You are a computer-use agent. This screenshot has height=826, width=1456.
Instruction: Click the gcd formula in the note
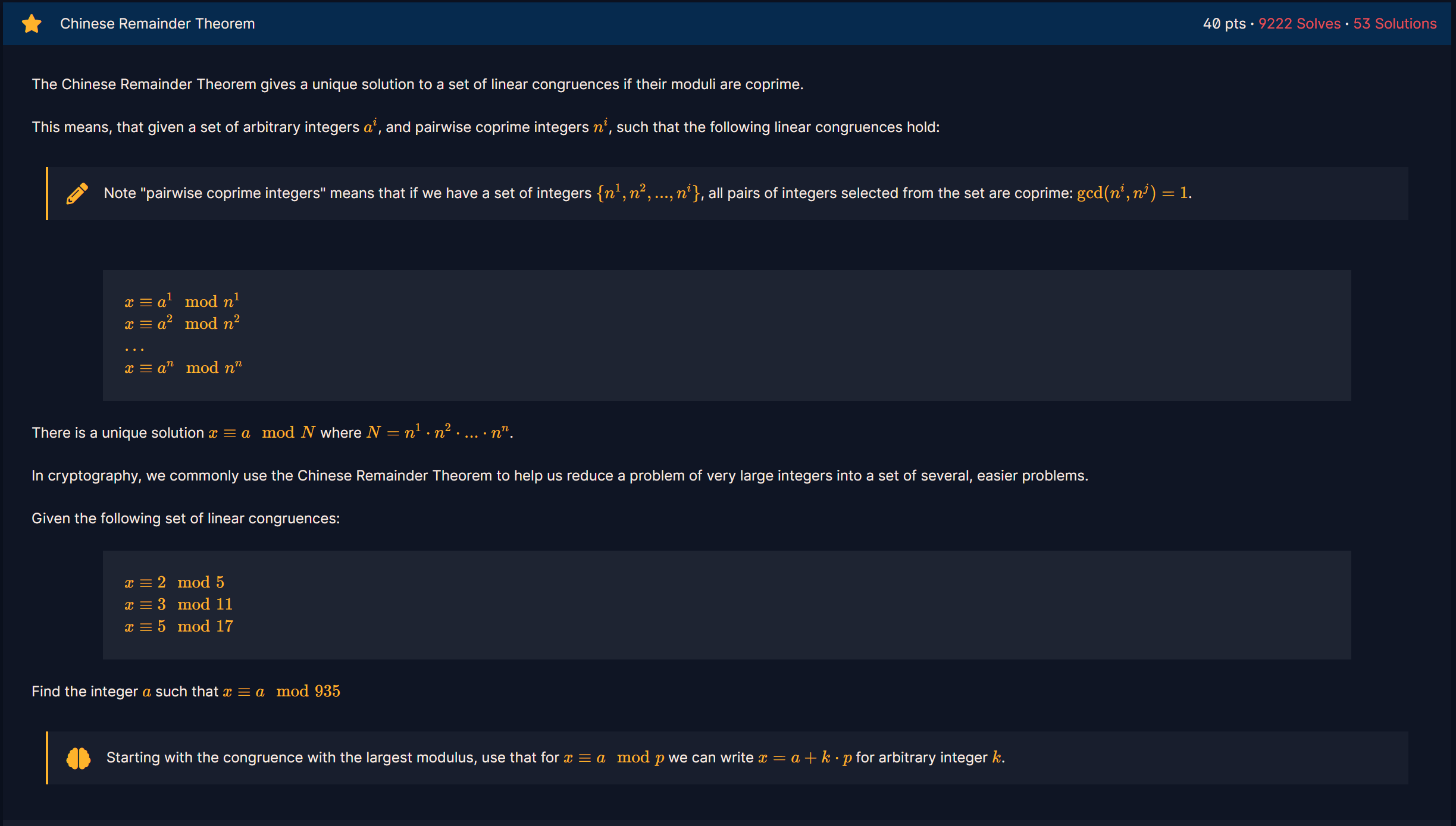[1132, 193]
